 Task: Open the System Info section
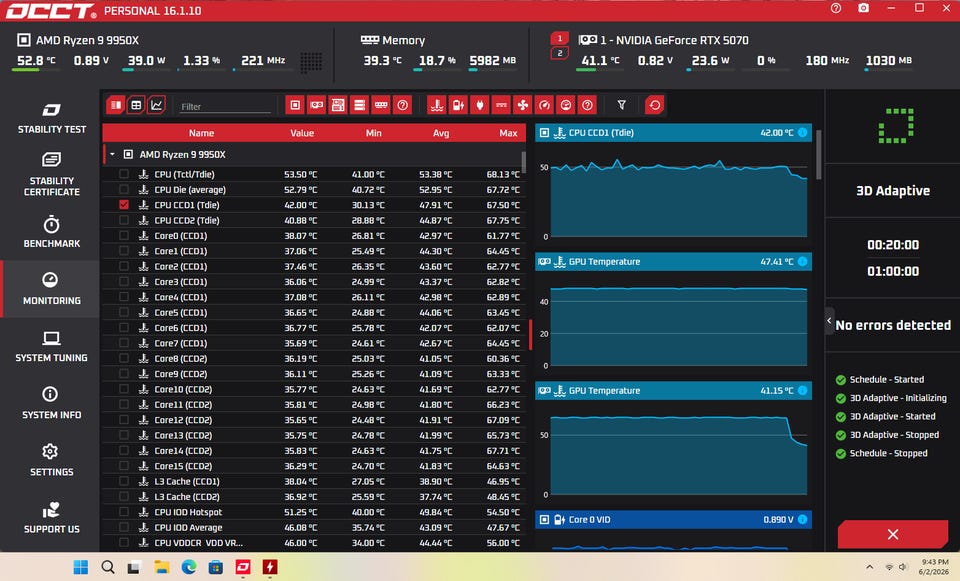(x=51, y=403)
